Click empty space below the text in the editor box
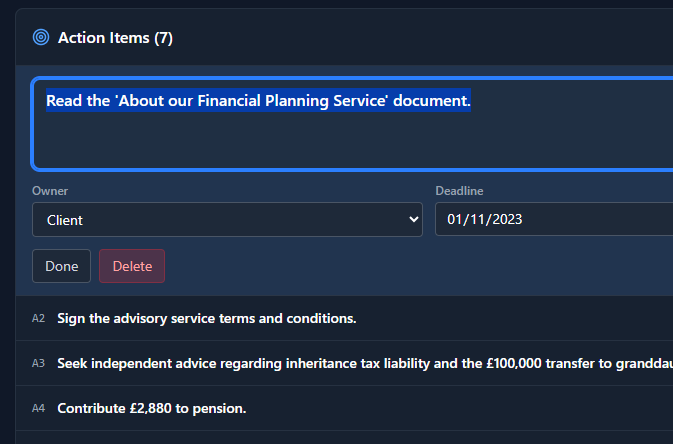Screen dimensions: 673x444 tap(300, 145)
